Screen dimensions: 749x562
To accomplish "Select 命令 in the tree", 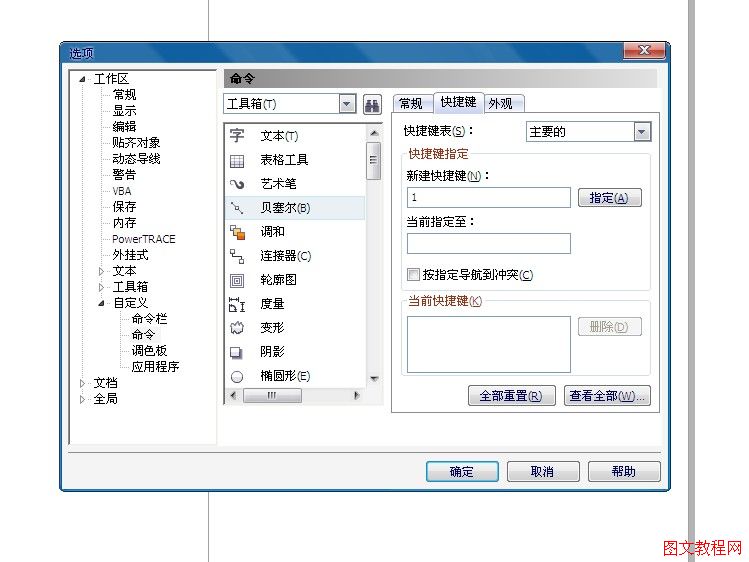I will (x=143, y=335).
